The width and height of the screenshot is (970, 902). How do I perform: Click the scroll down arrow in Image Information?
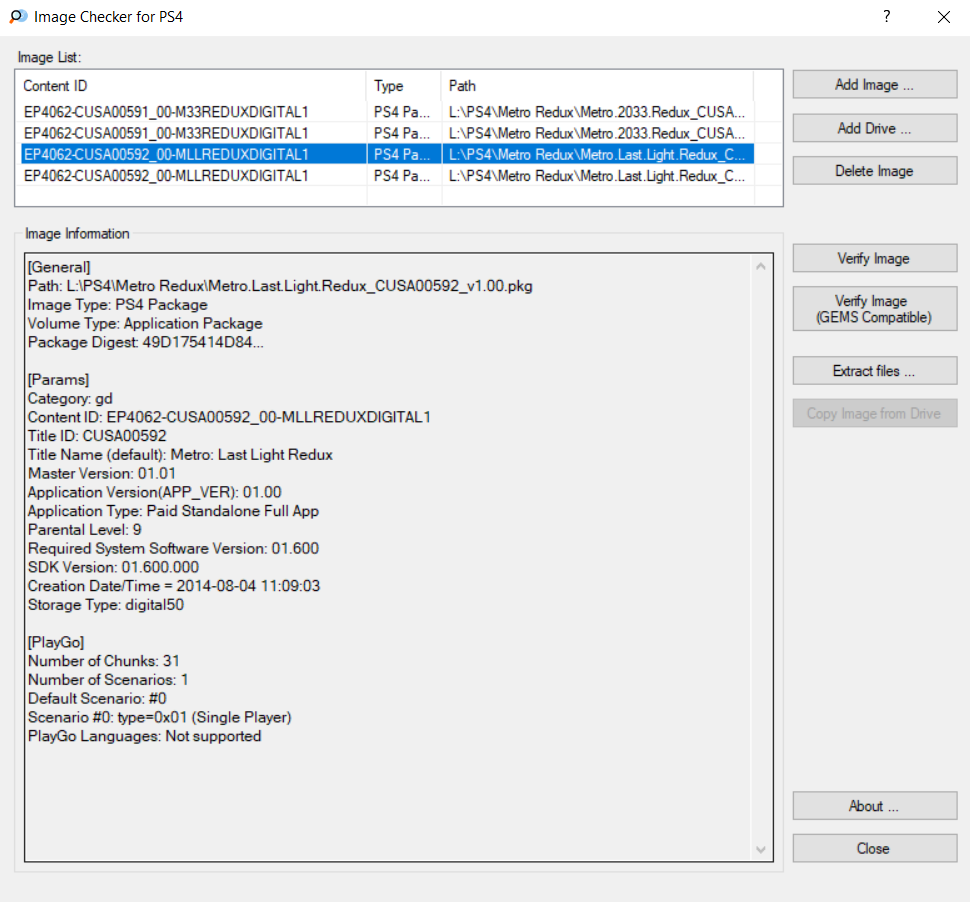click(x=761, y=849)
